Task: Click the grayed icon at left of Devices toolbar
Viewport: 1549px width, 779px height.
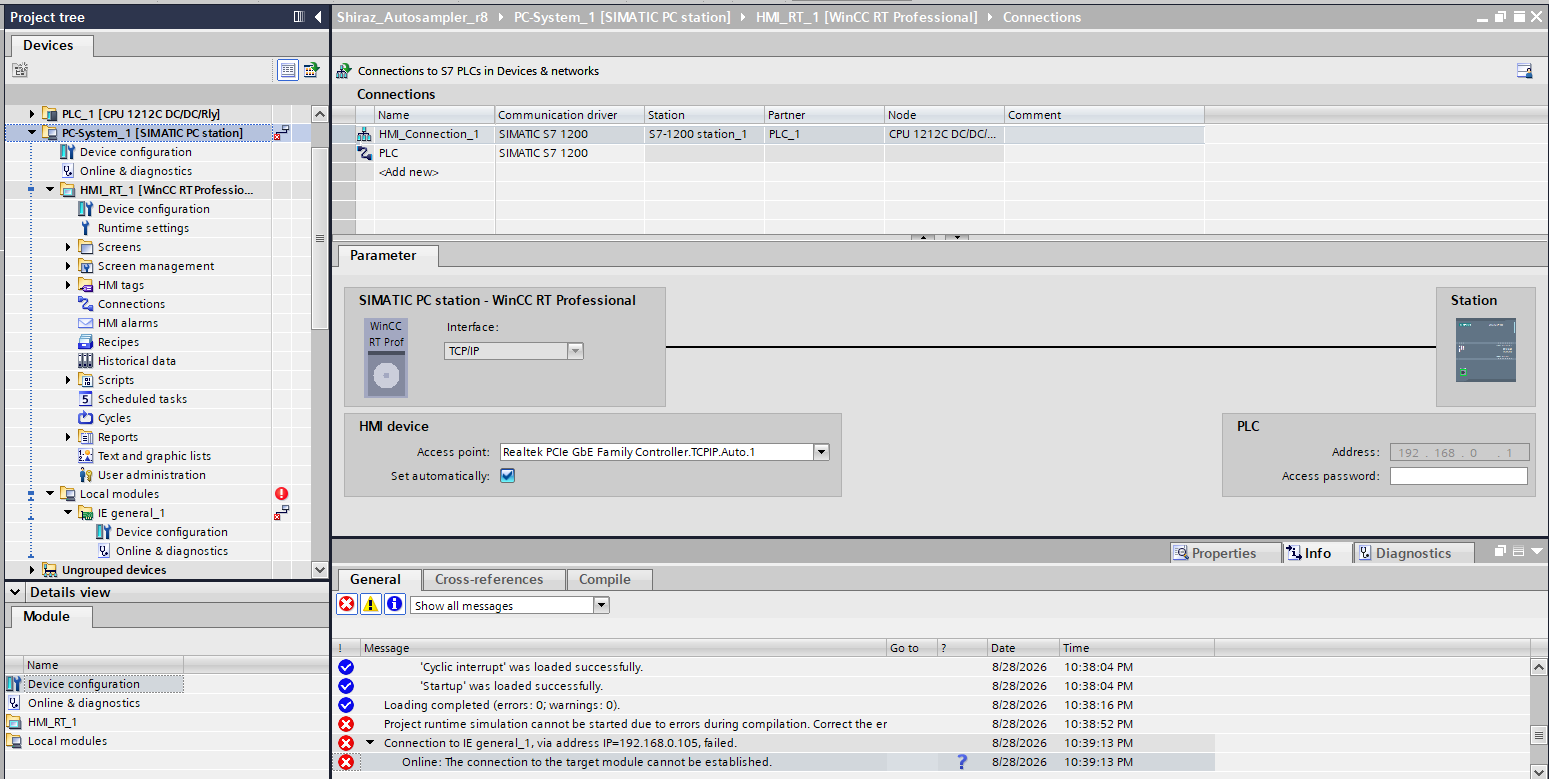Action: coord(20,70)
